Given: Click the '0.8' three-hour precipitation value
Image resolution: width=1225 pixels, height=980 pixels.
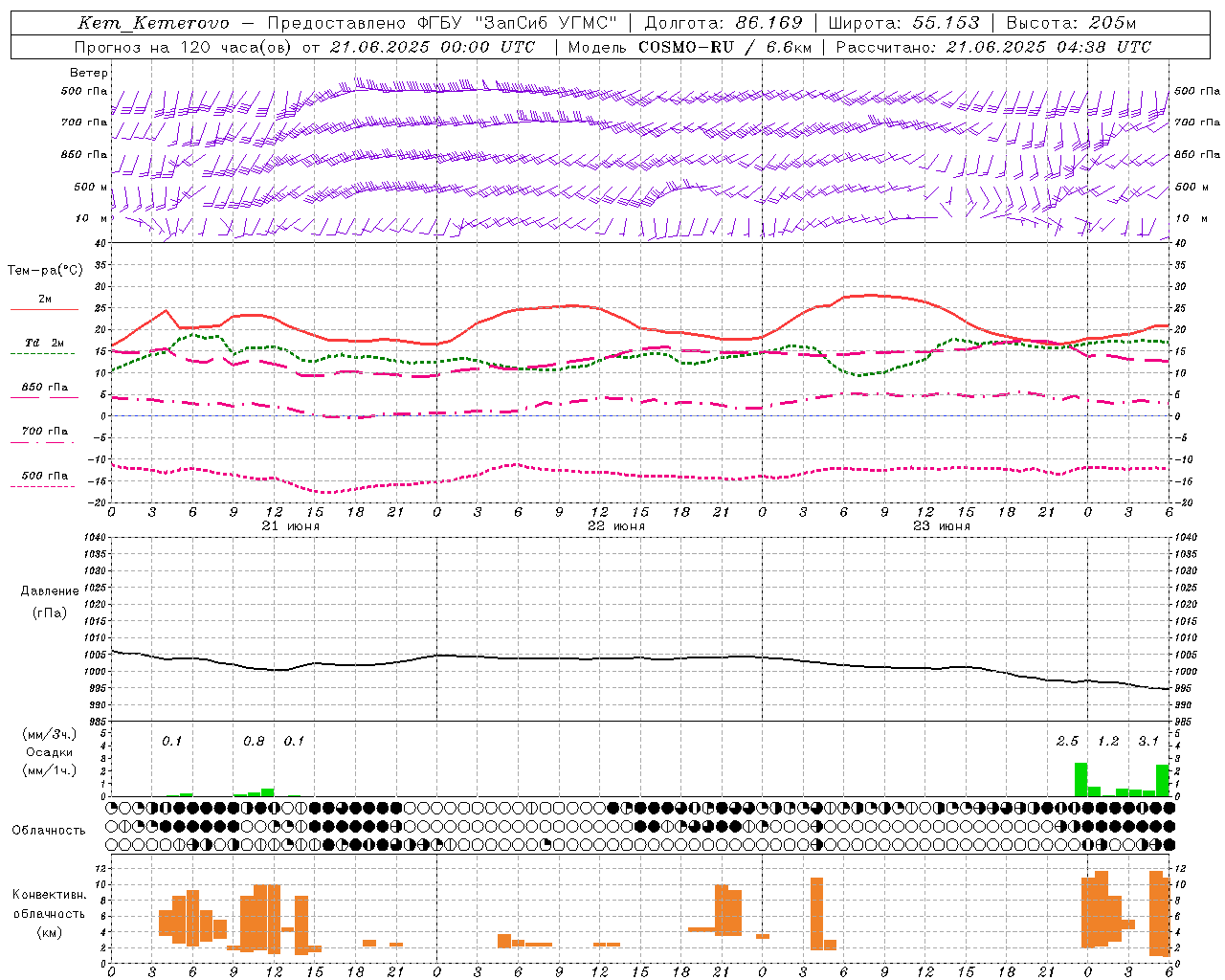Looking at the screenshot, I should (254, 742).
